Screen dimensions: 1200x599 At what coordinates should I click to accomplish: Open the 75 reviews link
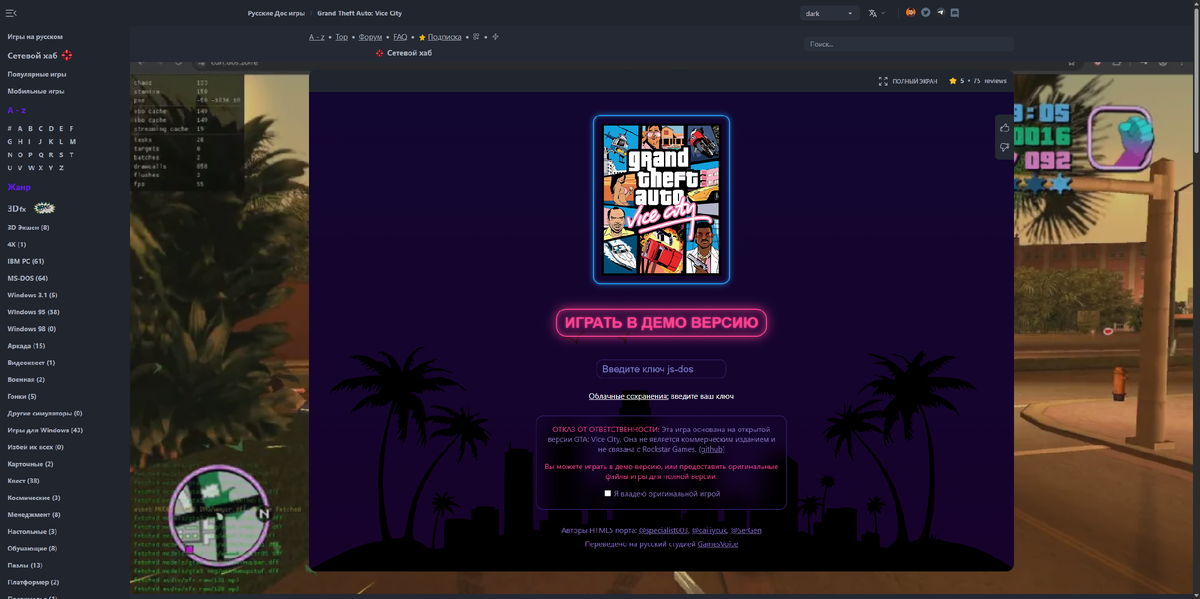(x=990, y=81)
